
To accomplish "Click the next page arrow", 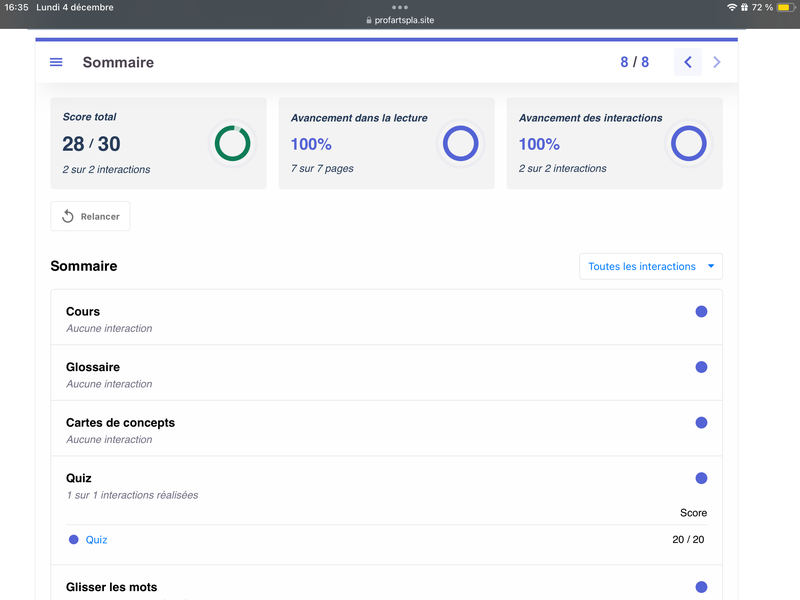I will click(716, 62).
